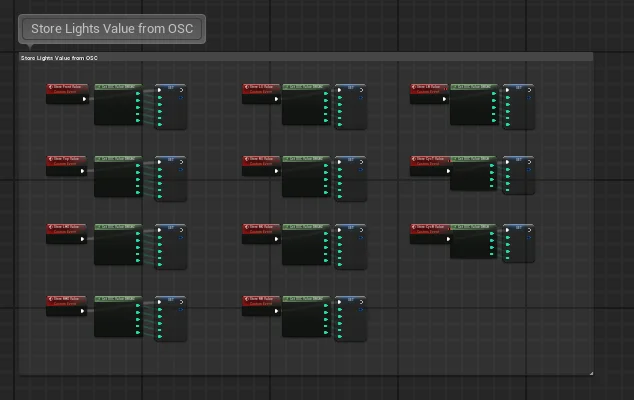Click the blue output pin on Store Front Value's SET node
The height and width of the screenshot is (400, 634).
point(181,97)
